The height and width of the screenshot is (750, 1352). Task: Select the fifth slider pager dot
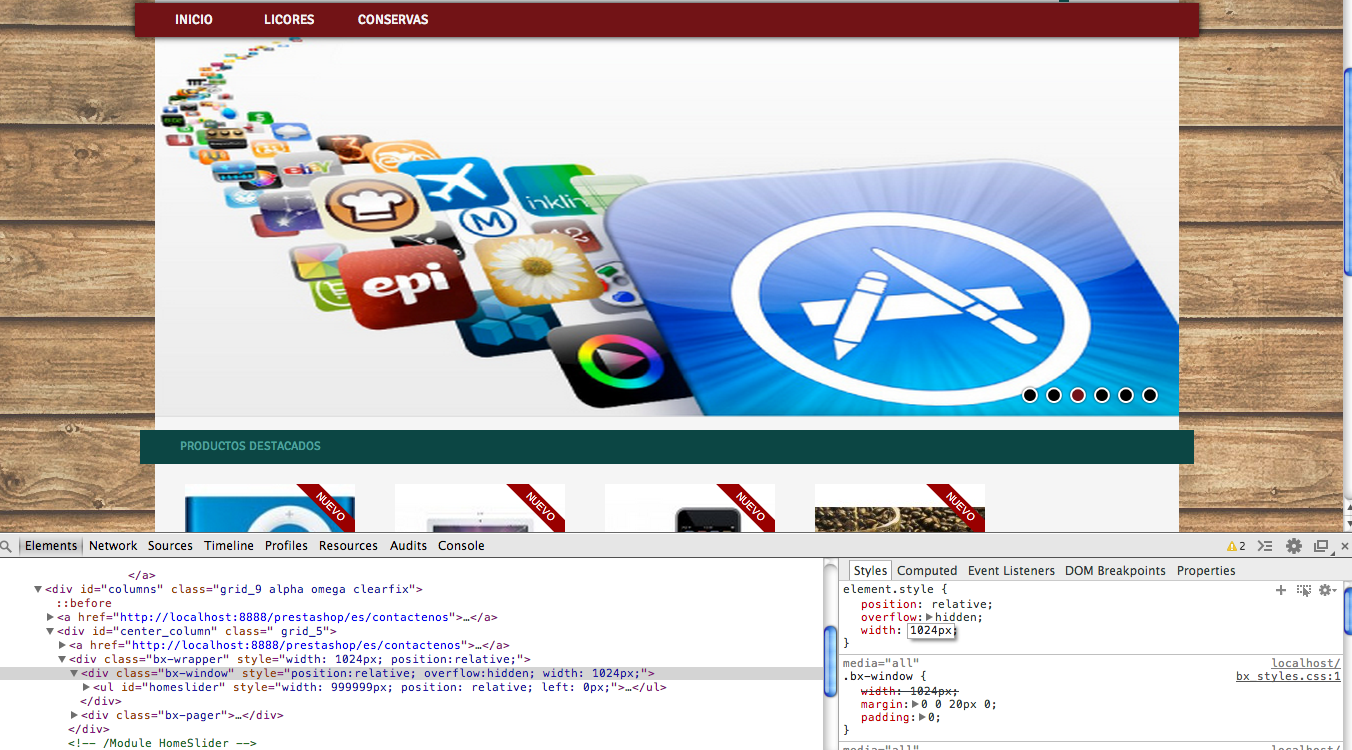click(1126, 395)
